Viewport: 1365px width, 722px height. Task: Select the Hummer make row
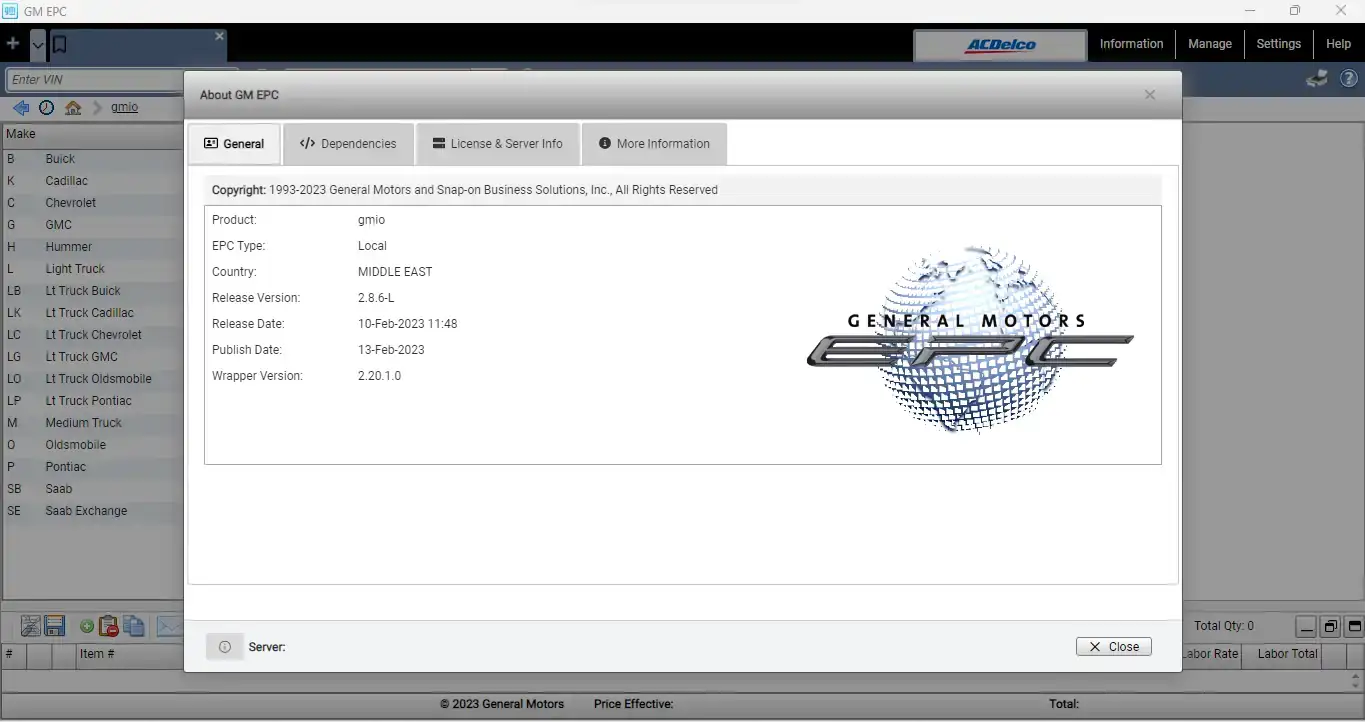point(93,247)
